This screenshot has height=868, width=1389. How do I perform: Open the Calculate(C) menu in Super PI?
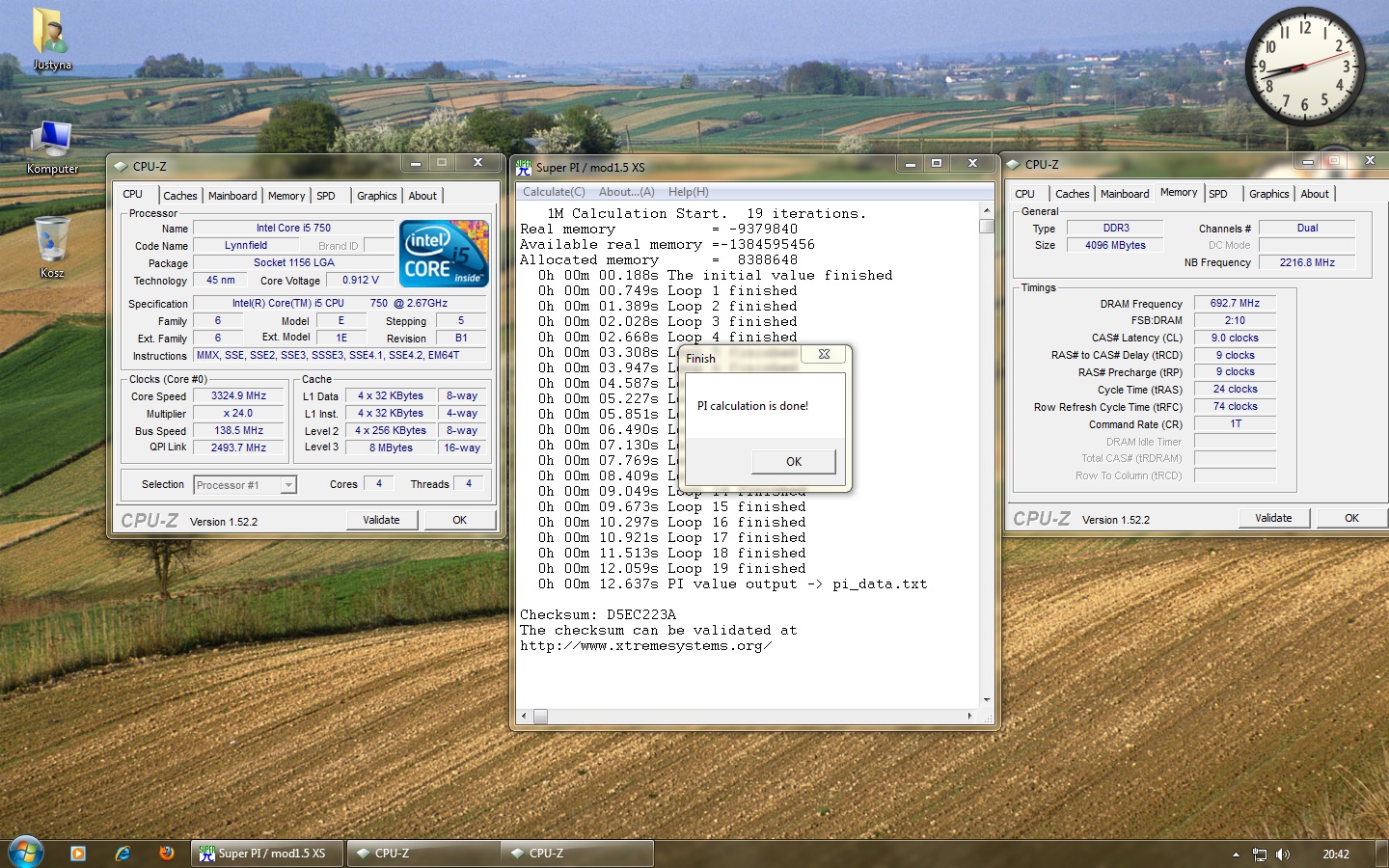[554, 192]
